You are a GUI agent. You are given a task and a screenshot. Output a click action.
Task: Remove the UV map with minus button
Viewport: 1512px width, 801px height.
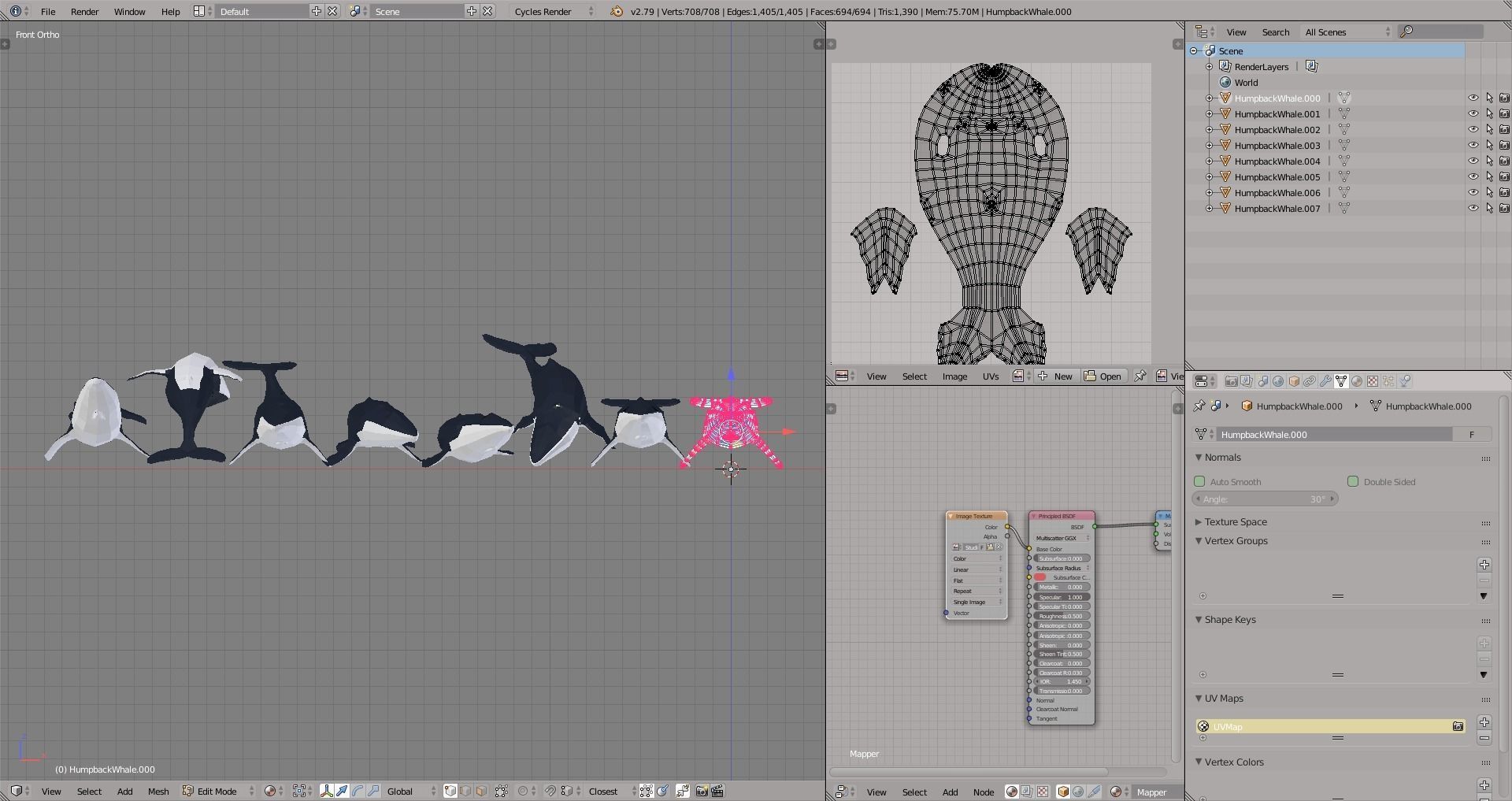tap(1484, 738)
